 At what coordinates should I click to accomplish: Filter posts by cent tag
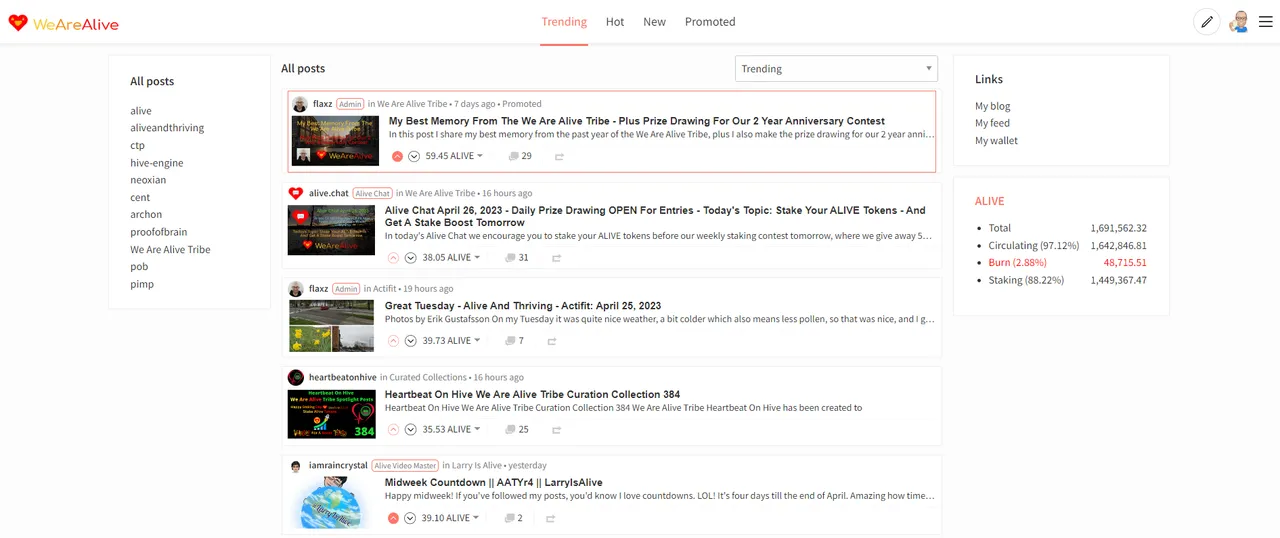140,198
